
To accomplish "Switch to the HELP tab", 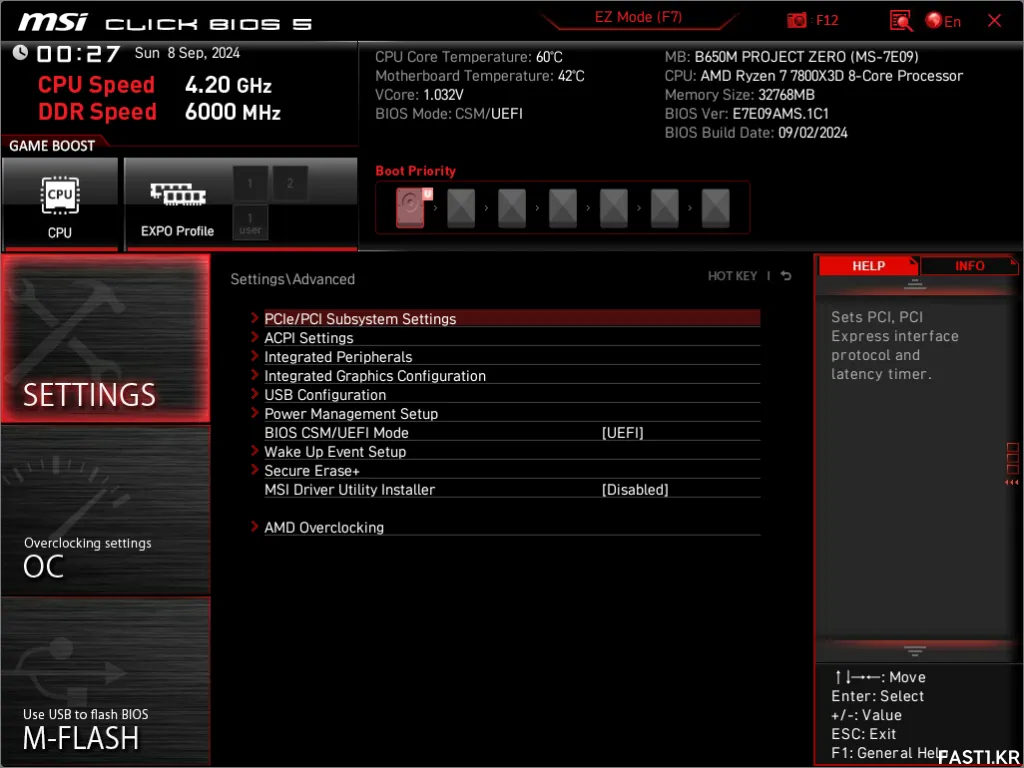I will click(869, 266).
